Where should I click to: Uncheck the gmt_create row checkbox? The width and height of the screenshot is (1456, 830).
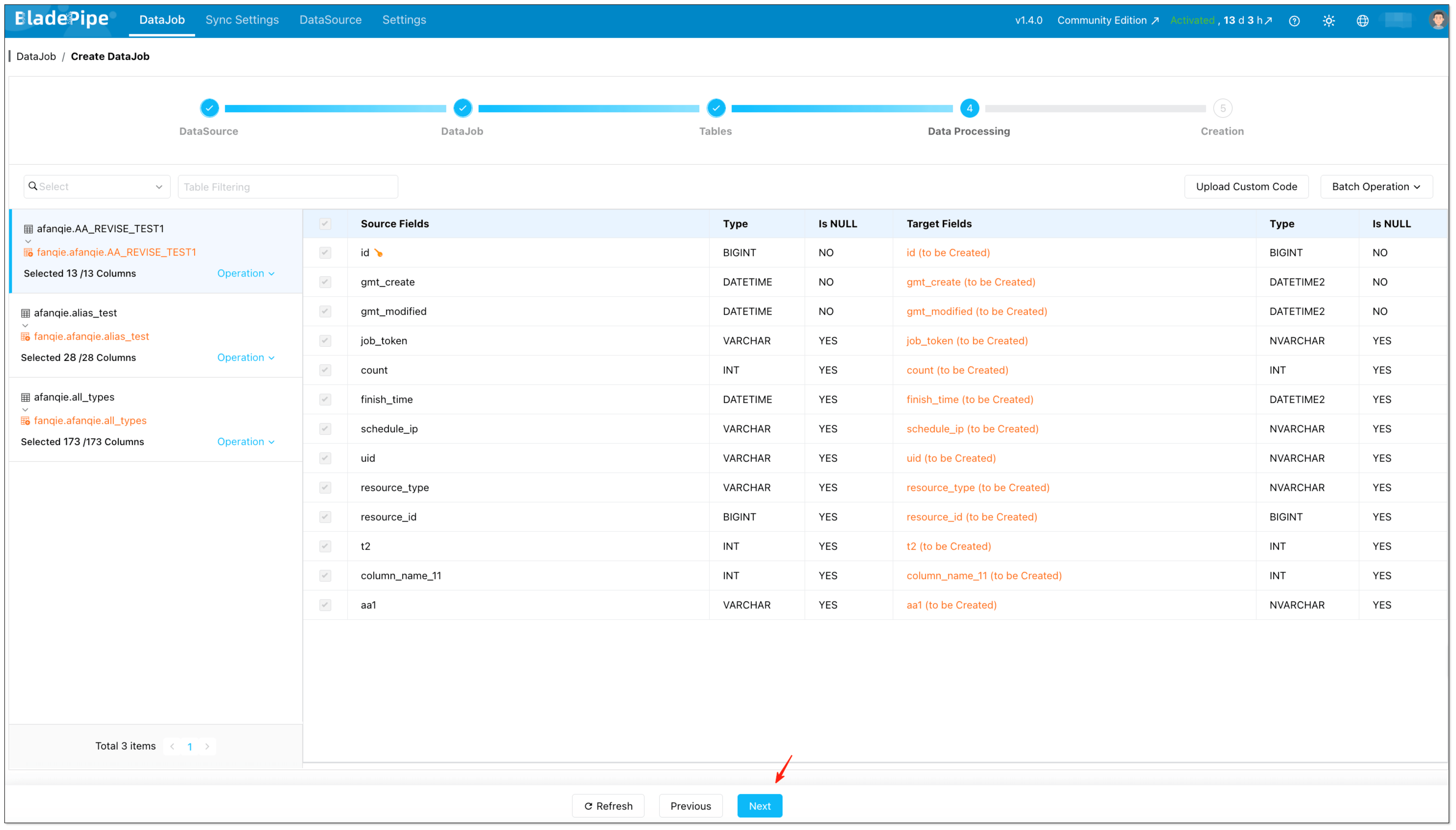pos(325,282)
